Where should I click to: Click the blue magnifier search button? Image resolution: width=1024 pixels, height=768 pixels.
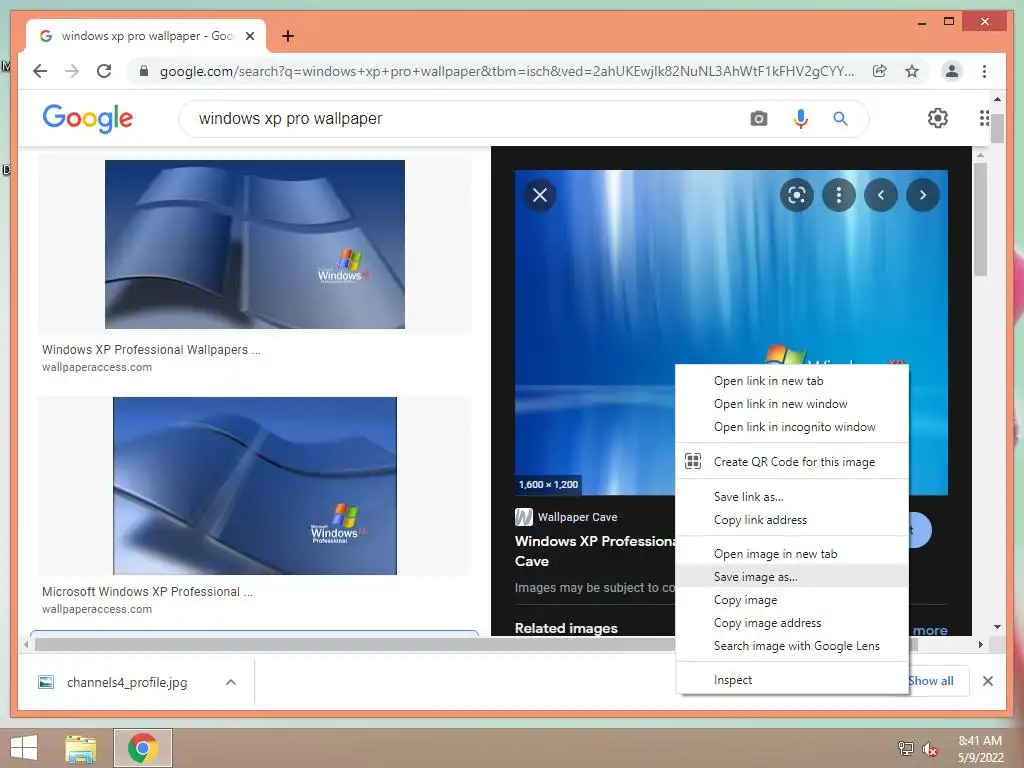(840, 119)
